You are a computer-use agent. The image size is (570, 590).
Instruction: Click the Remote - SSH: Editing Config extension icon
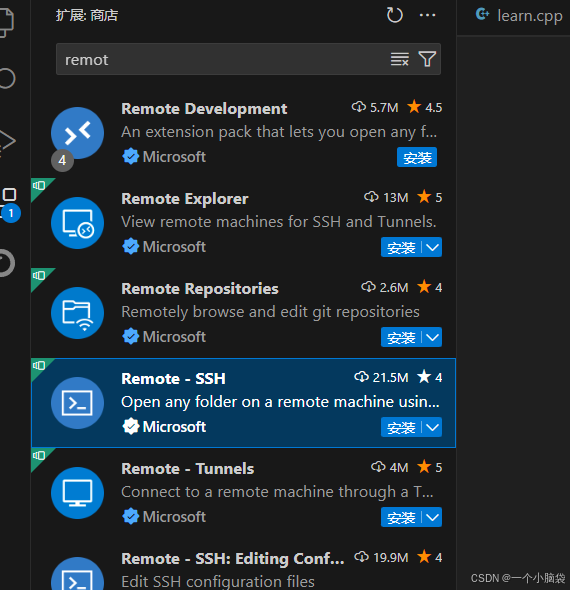(x=78, y=573)
